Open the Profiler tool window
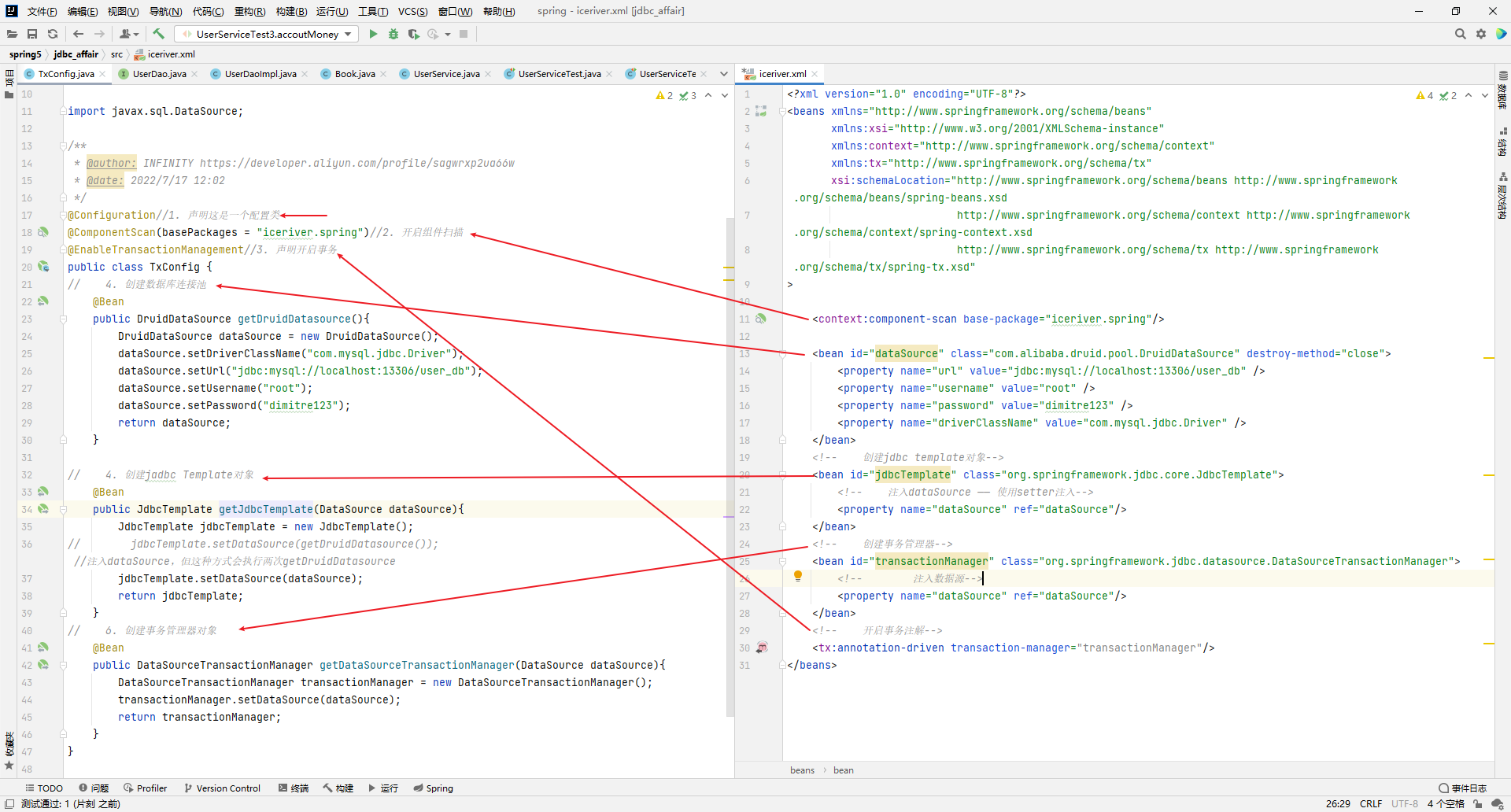This screenshot has width=1511, height=812. click(x=146, y=788)
